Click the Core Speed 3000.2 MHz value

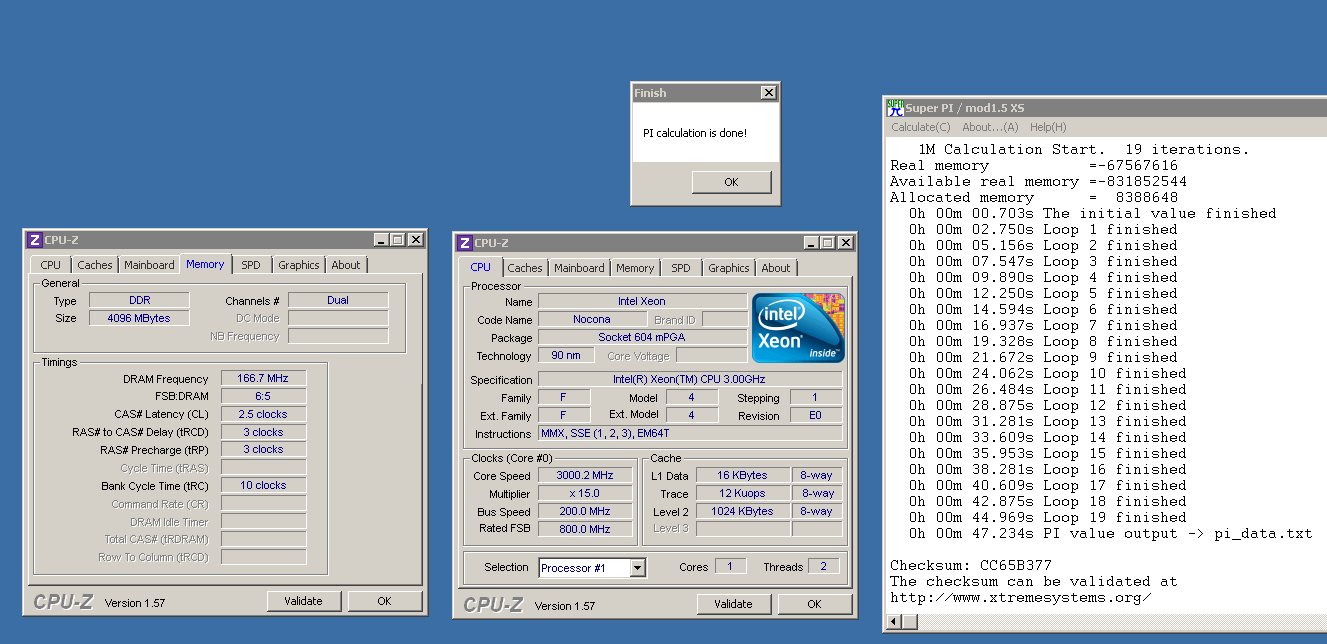pyautogui.click(x=585, y=476)
